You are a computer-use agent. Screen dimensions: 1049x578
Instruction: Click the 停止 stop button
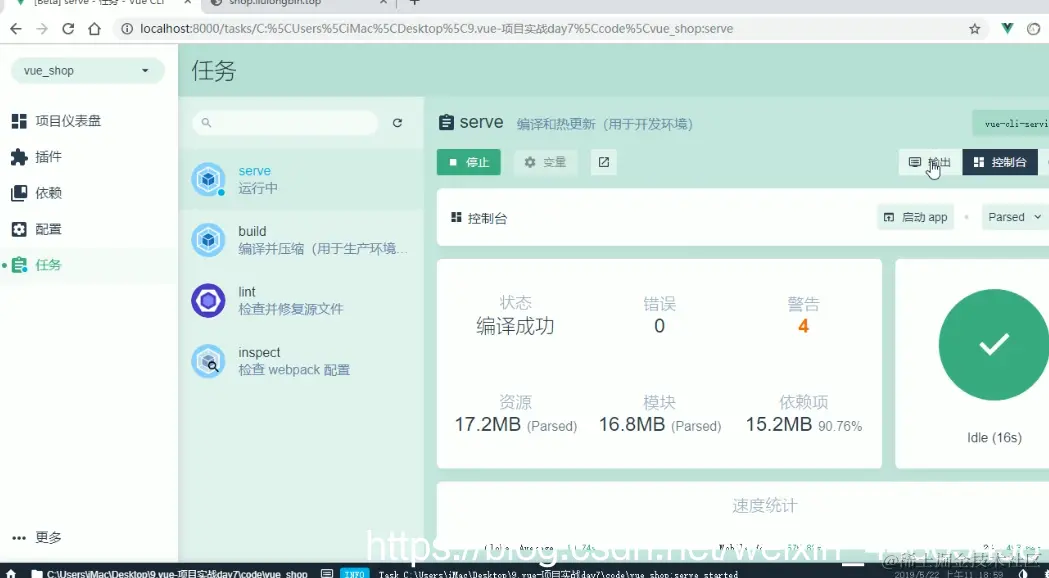click(x=468, y=161)
